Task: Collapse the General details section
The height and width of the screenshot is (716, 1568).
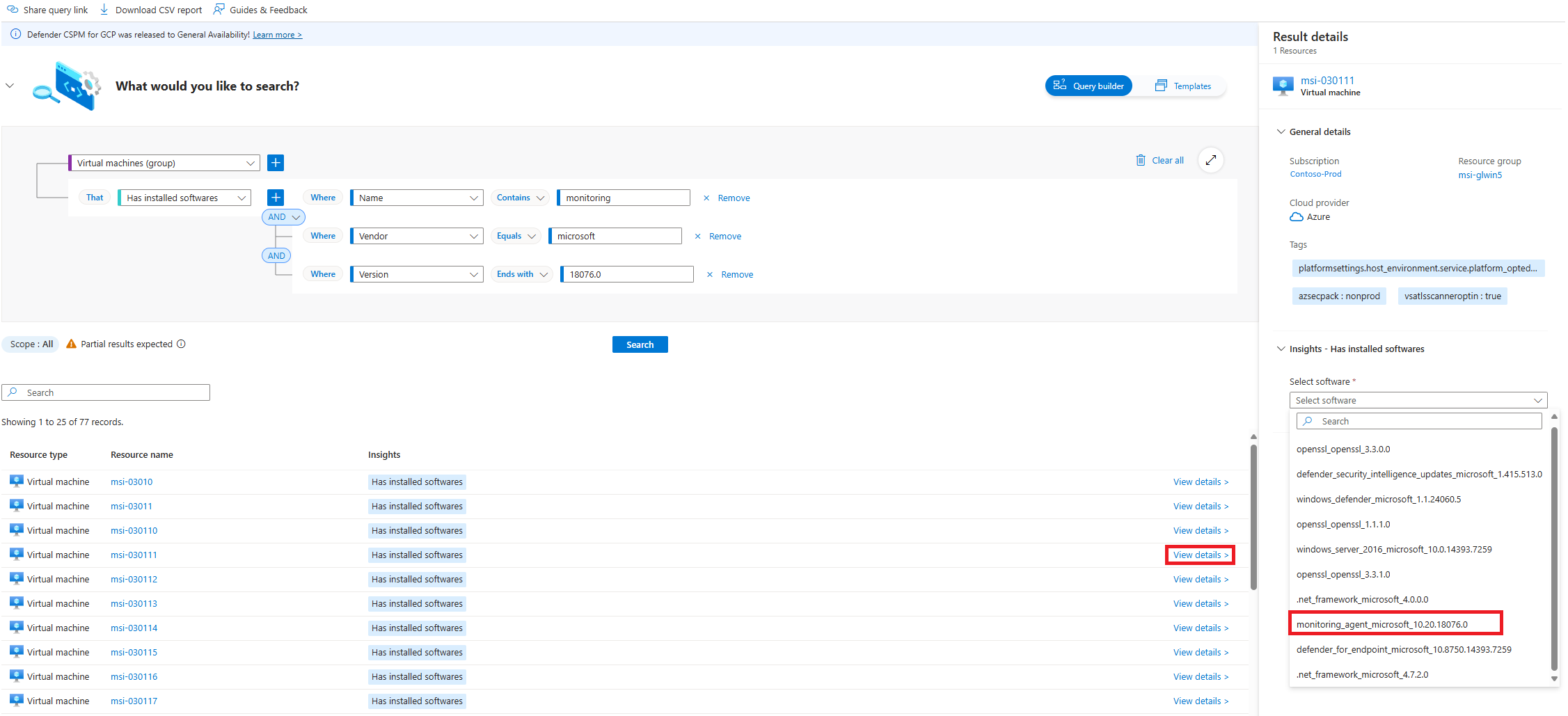Action: 1281,132
